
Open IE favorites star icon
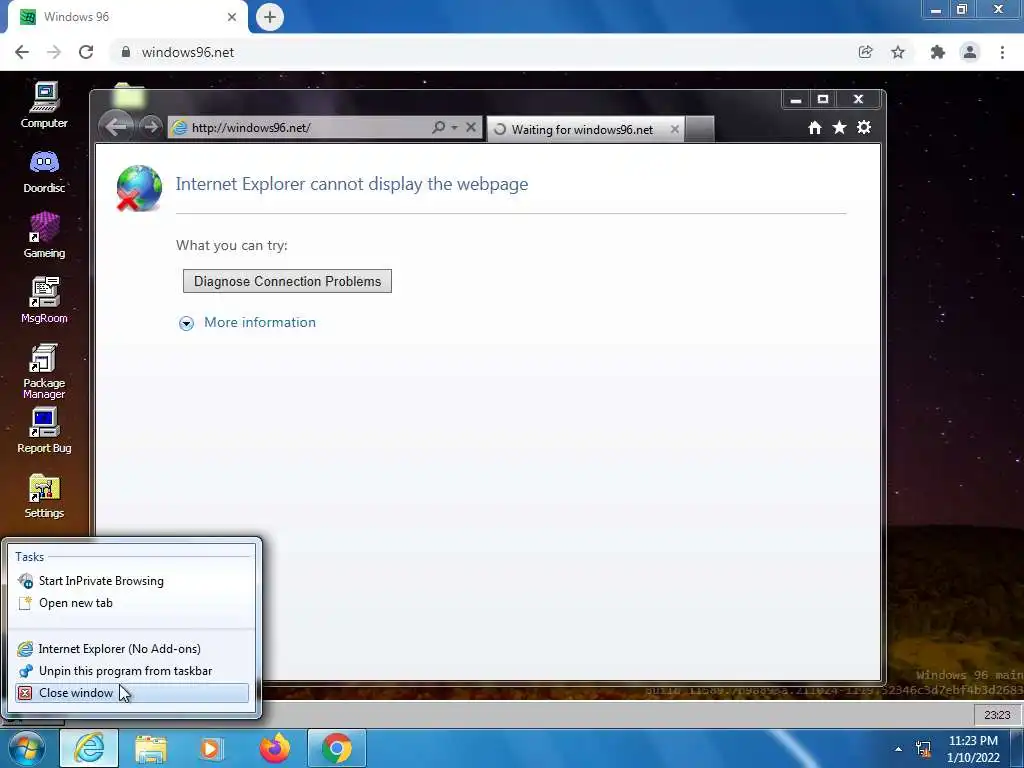tap(839, 127)
